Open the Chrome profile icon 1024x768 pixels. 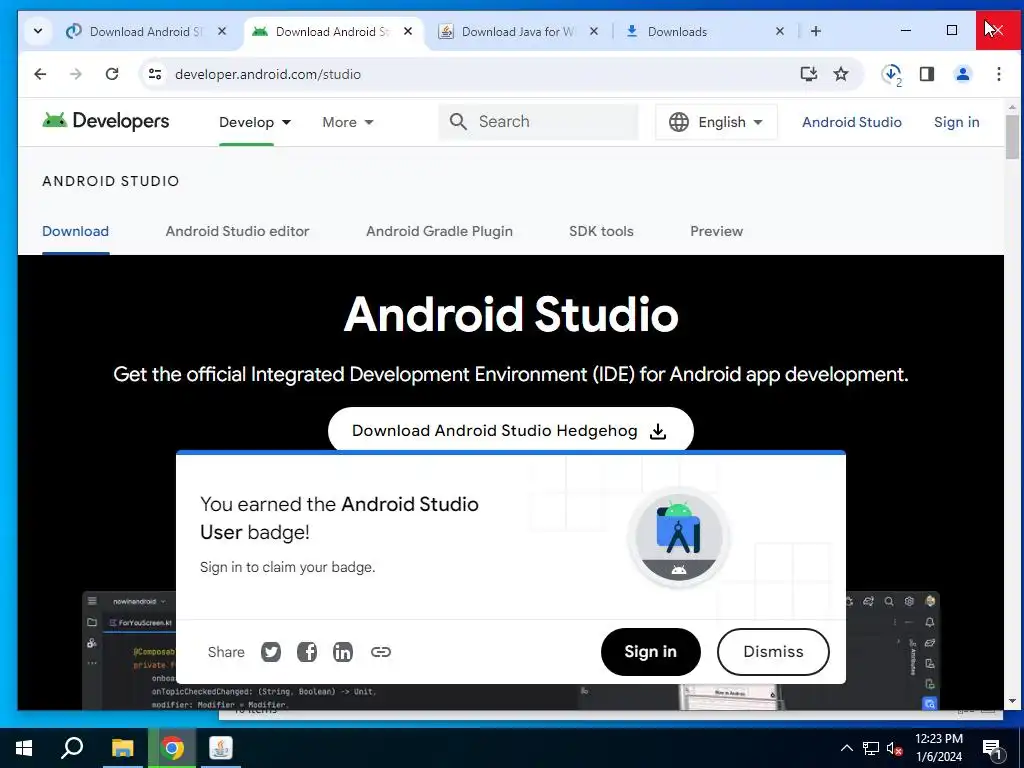963,74
